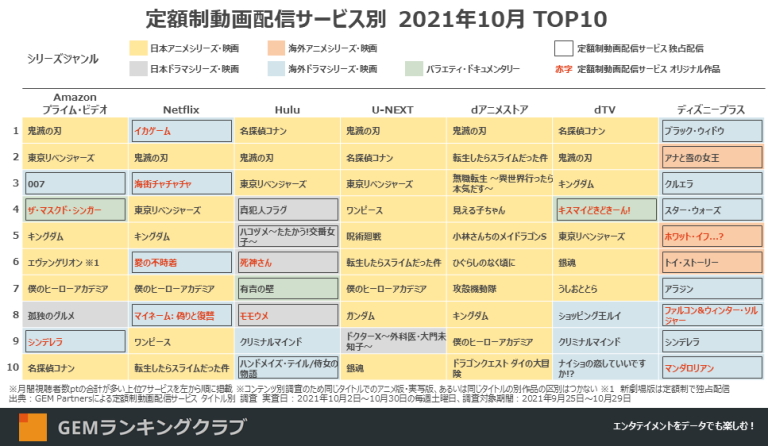The height and width of the screenshot is (446, 768).
Task: Select the yellow 日本アニメシリーズ・映画 legend swatch
Action: click(x=139, y=48)
